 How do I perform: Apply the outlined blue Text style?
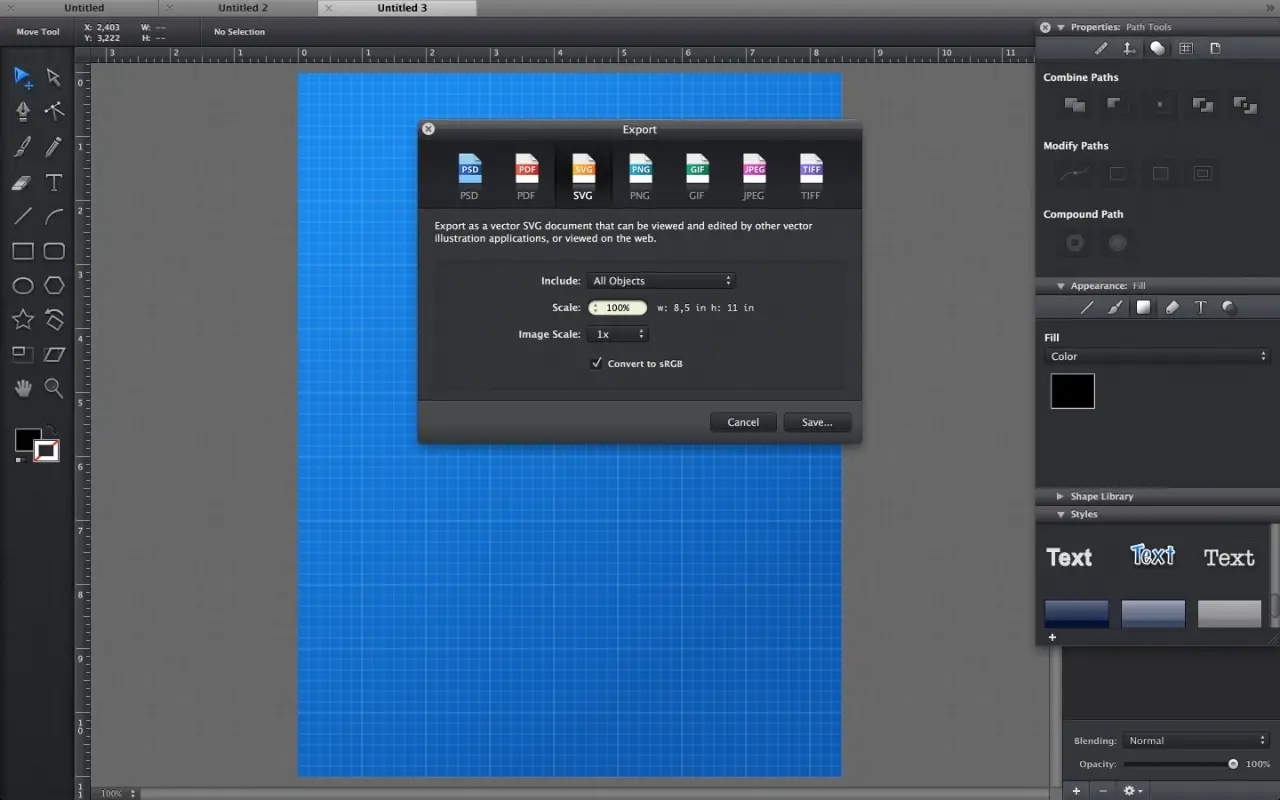coord(1152,556)
